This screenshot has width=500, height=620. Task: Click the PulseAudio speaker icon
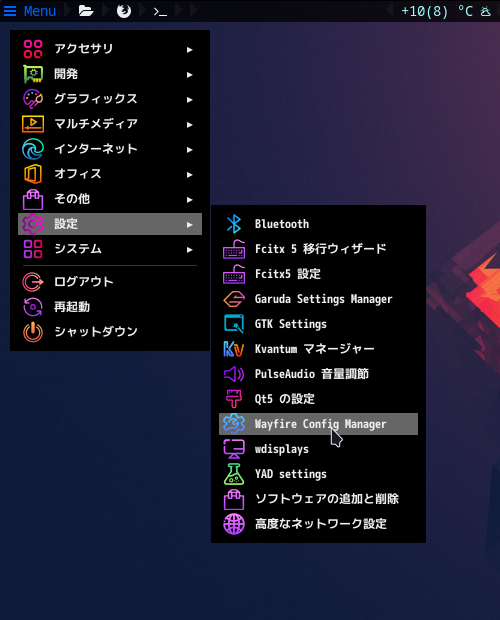(234, 374)
